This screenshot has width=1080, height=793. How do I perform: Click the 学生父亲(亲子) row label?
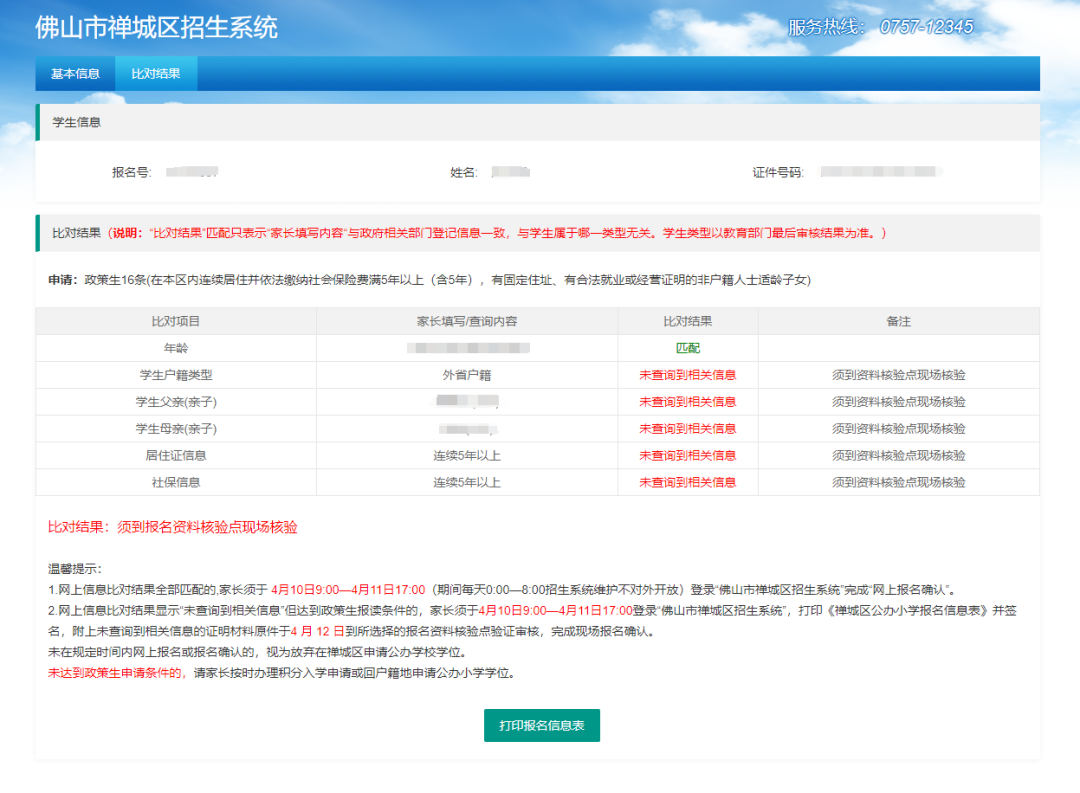[x=176, y=402]
